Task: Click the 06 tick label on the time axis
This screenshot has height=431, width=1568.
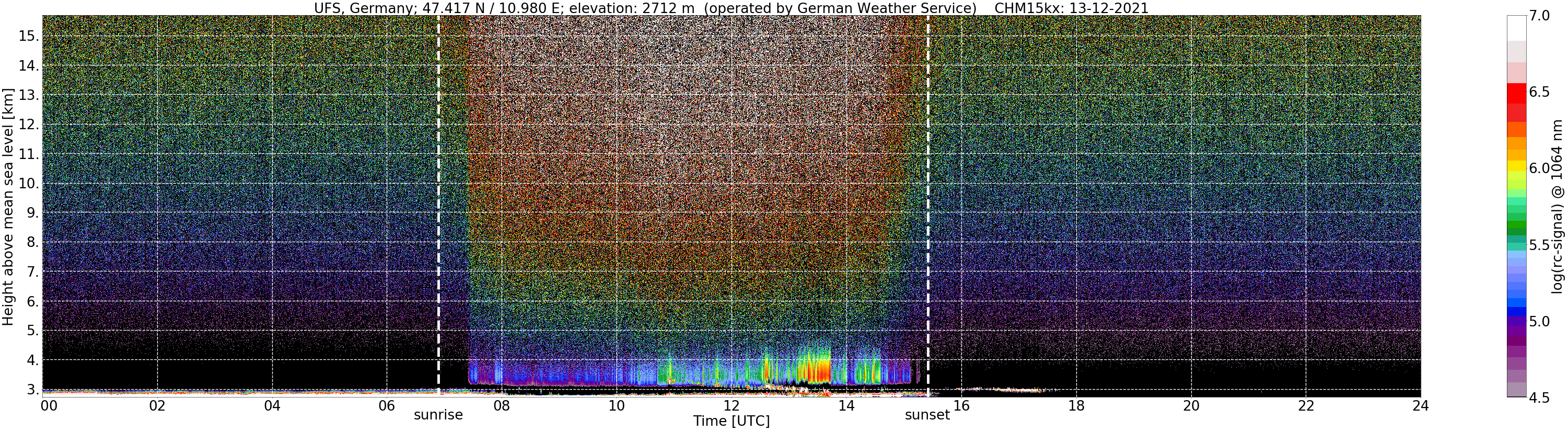Action: point(387,405)
